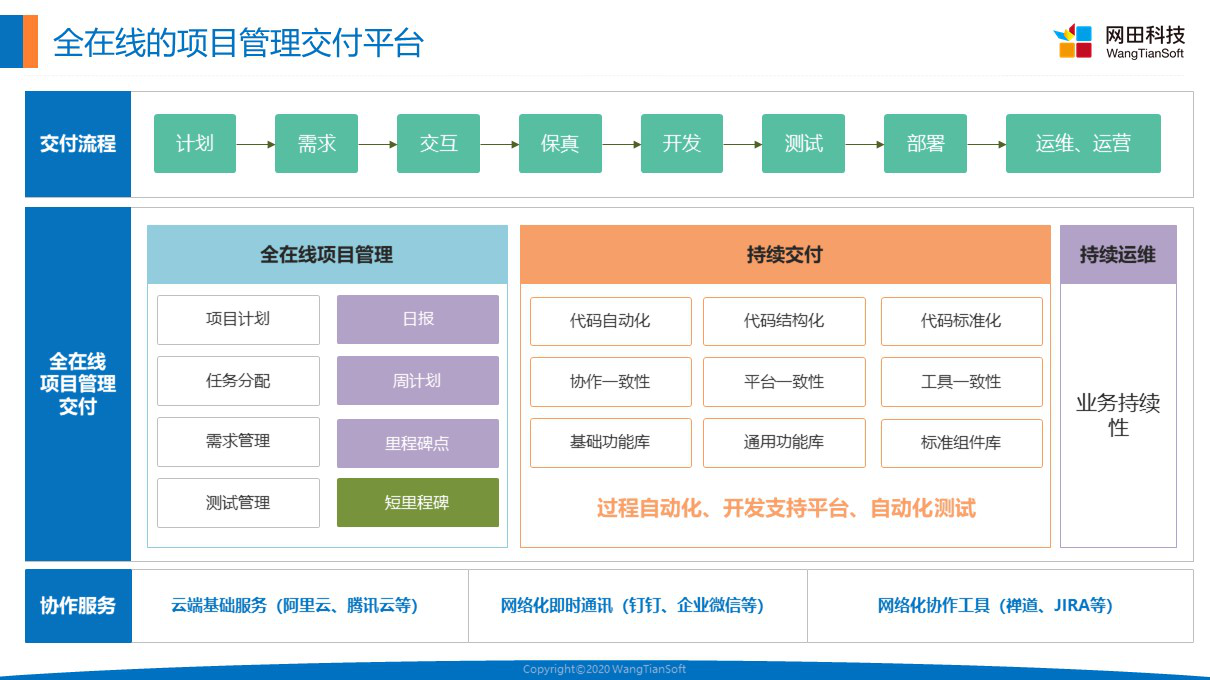Click the 工具一致性 box

click(x=961, y=382)
